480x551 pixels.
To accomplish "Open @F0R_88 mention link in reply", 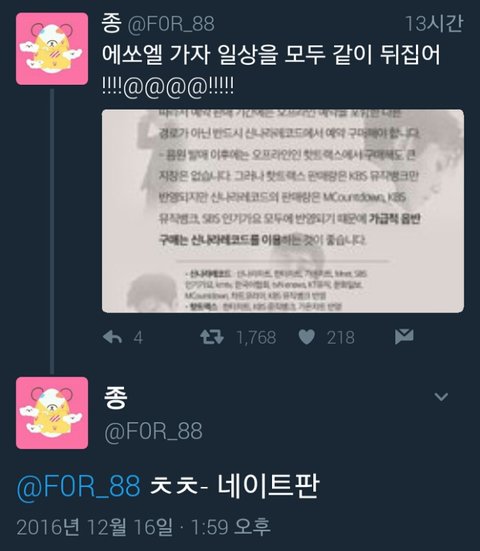I will point(78,486).
